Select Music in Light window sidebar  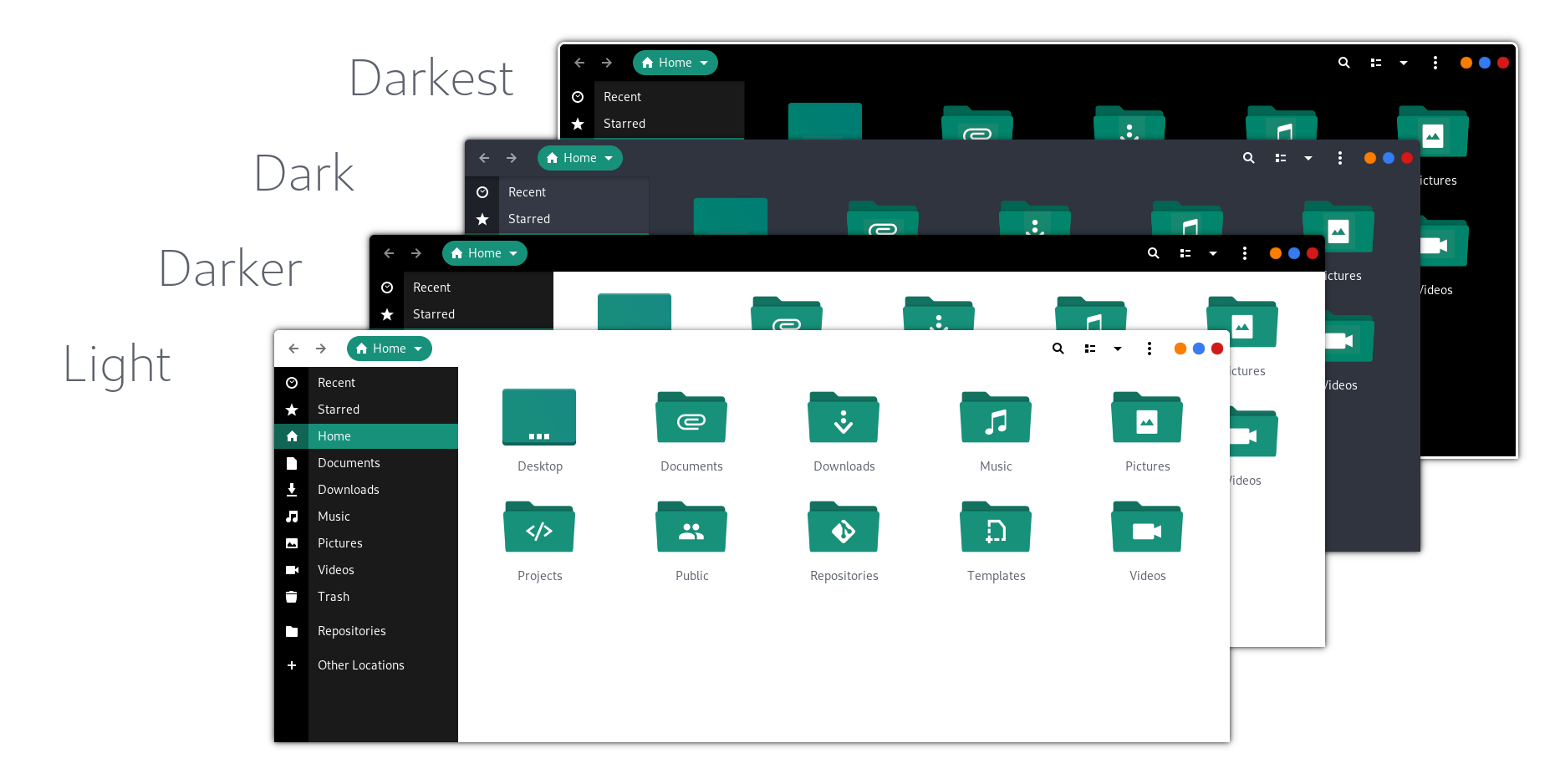[x=366, y=517]
